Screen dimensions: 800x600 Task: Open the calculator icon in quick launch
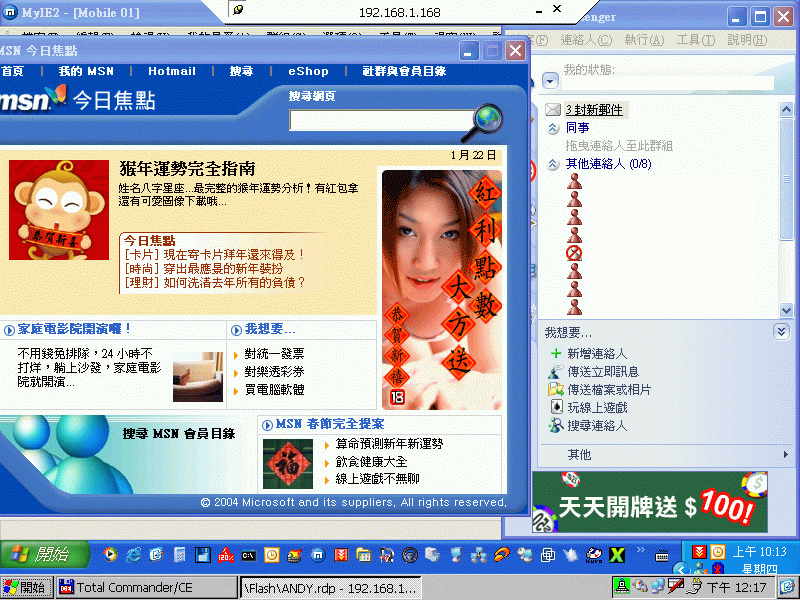(179, 555)
